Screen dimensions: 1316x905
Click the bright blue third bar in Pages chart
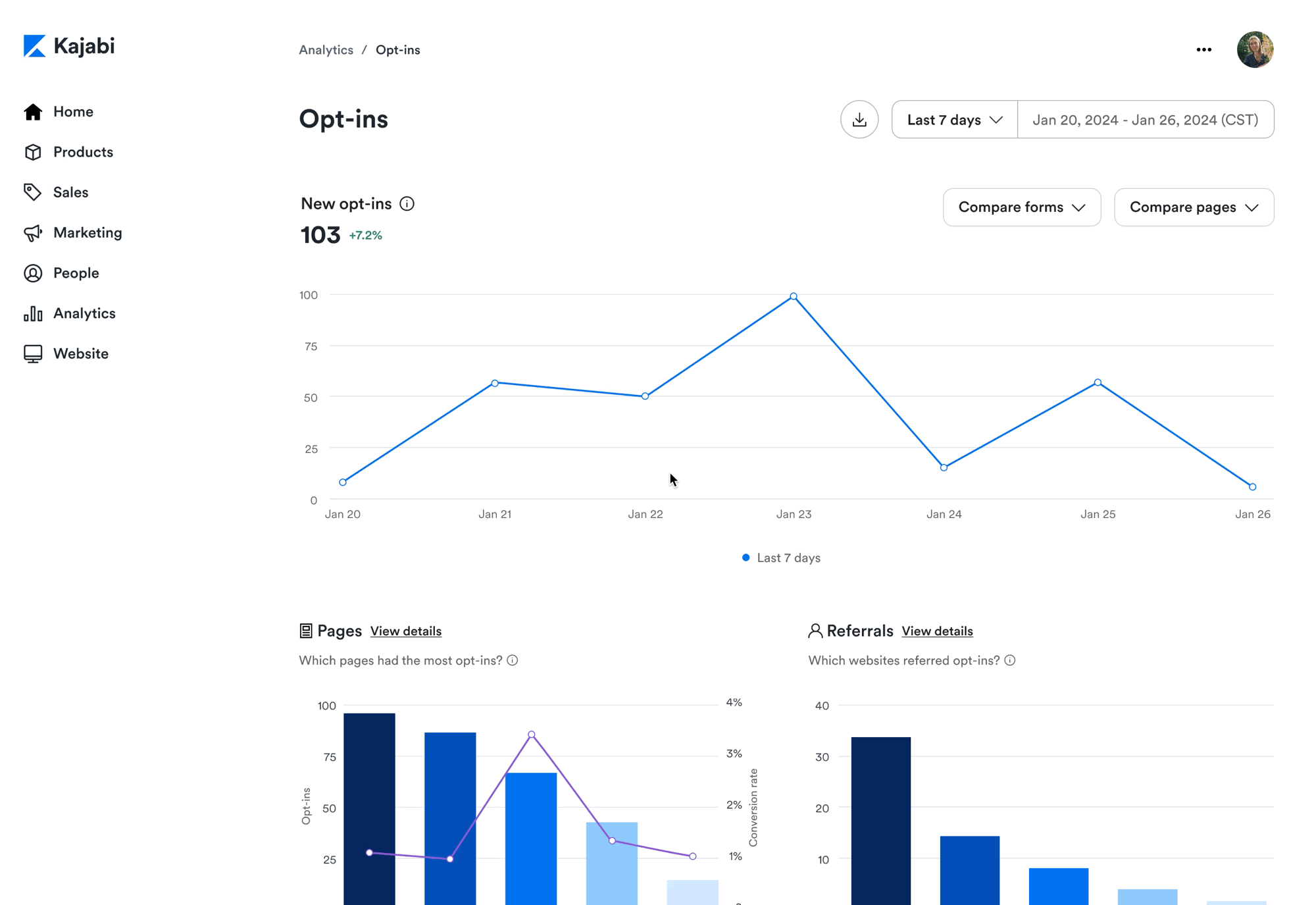pos(531,839)
